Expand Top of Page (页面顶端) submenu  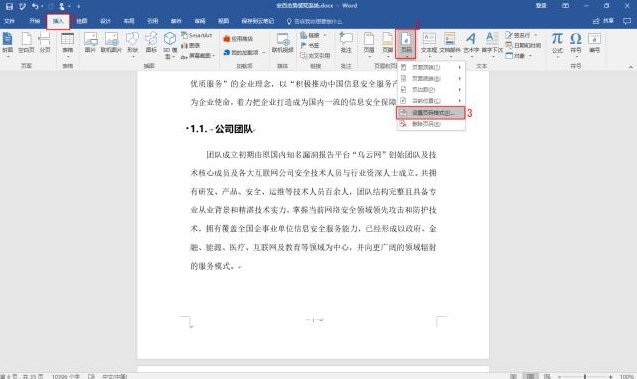(431, 67)
